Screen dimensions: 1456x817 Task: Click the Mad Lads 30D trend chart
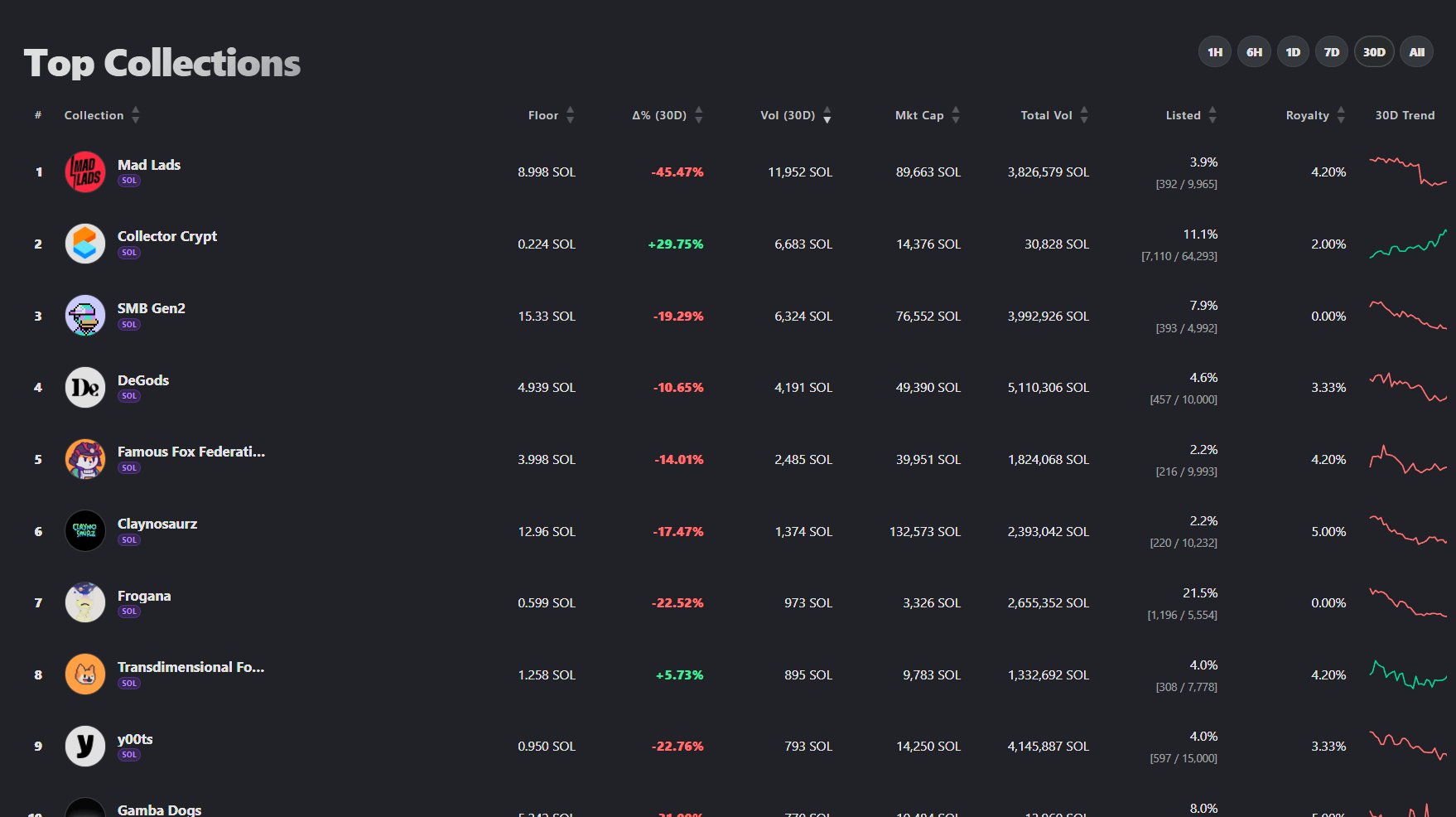(1407, 171)
